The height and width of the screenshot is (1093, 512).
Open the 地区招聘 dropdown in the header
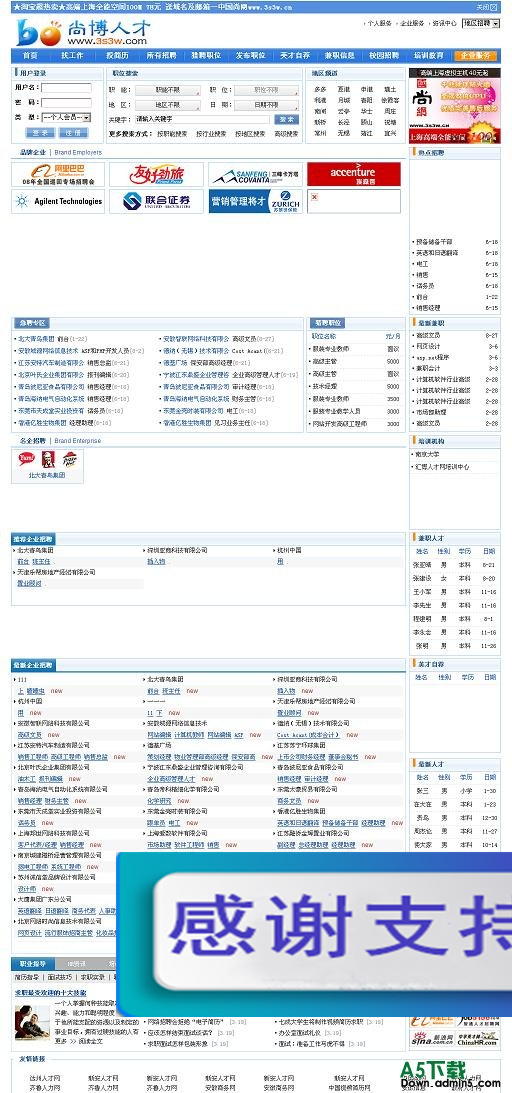click(x=481, y=23)
